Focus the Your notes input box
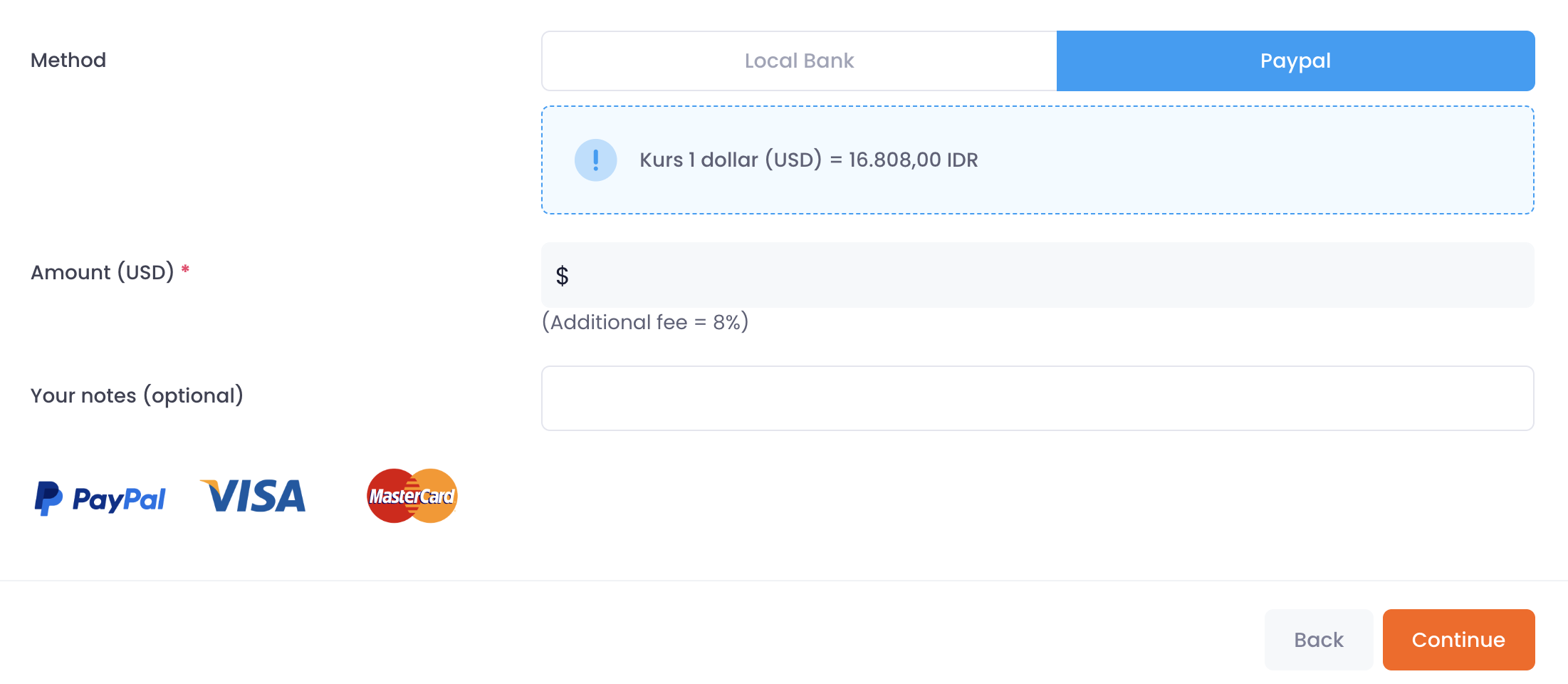Image resolution: width=1568 pixels, height=684 pixels. (x=1037, y=398)
